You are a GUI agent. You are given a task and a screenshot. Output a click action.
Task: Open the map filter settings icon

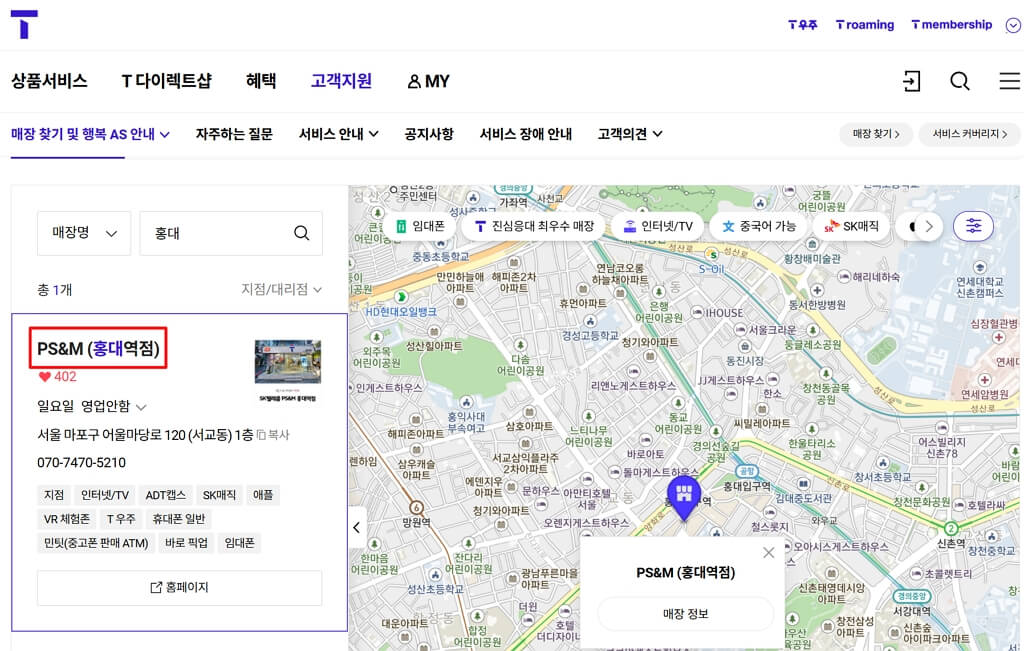click(973, 227)
